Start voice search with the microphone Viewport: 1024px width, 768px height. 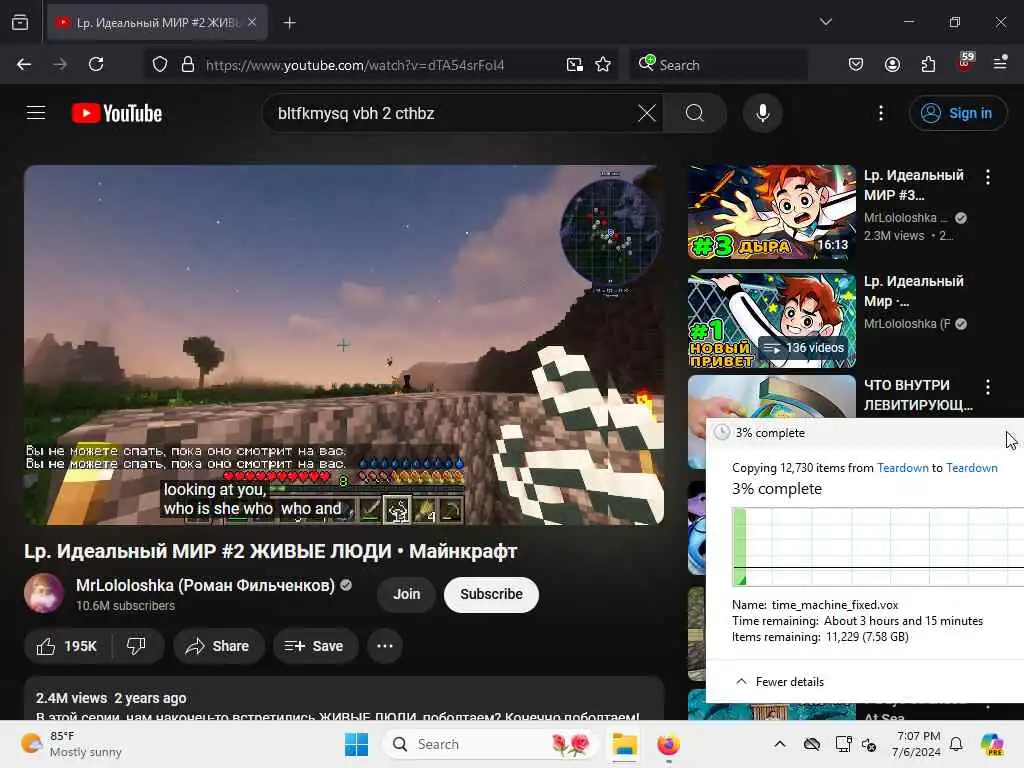coord(762,113)
